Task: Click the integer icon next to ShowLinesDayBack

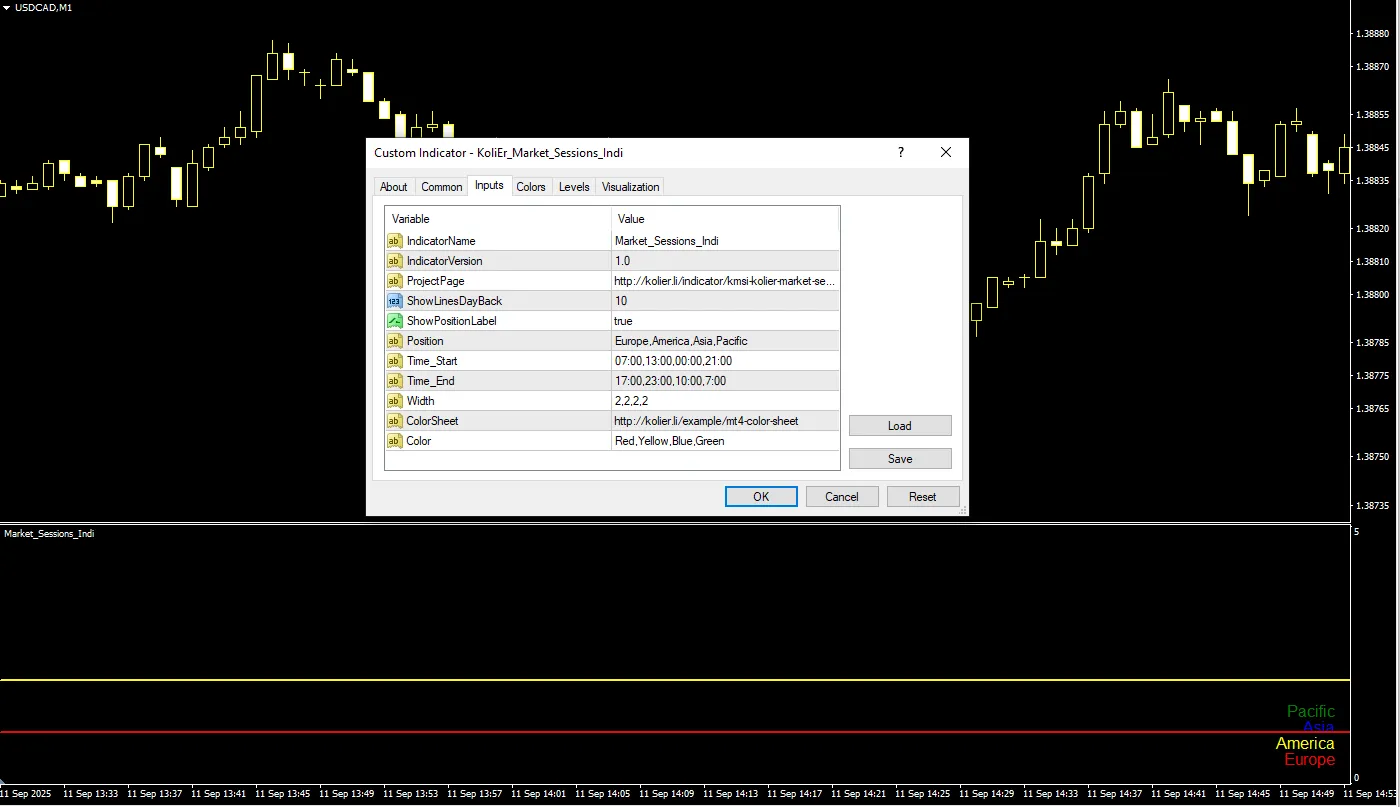Action: point(394,301)
